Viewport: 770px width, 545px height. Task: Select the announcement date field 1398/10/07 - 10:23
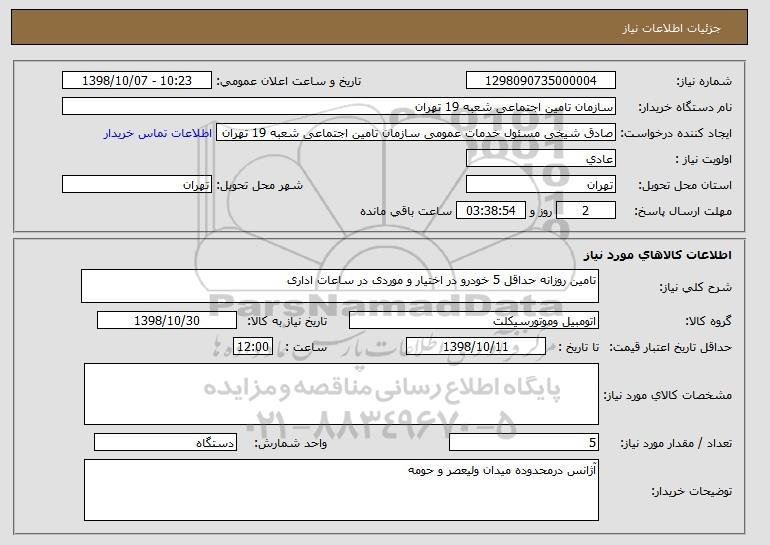137,81
